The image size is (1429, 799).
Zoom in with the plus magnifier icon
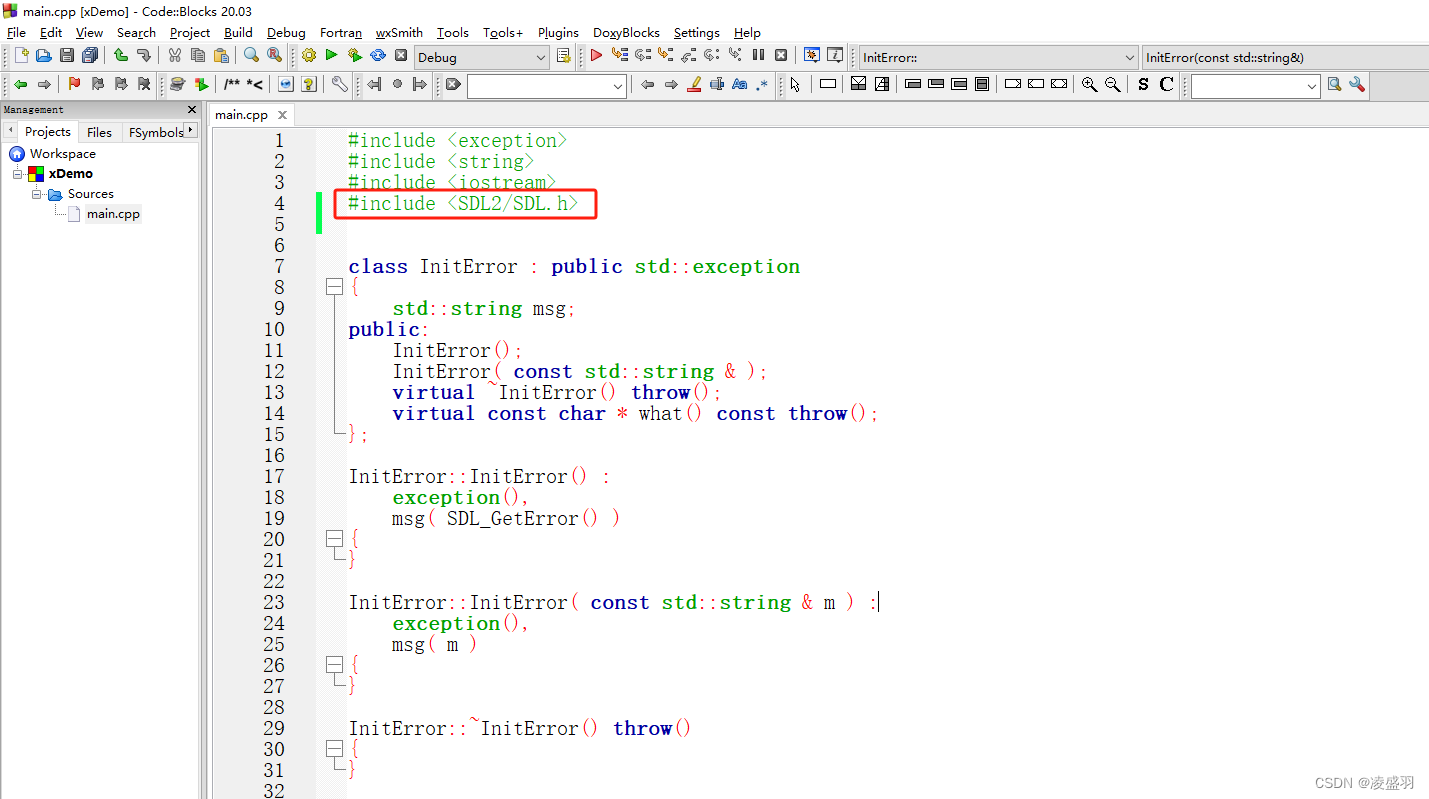point(1089,85)
